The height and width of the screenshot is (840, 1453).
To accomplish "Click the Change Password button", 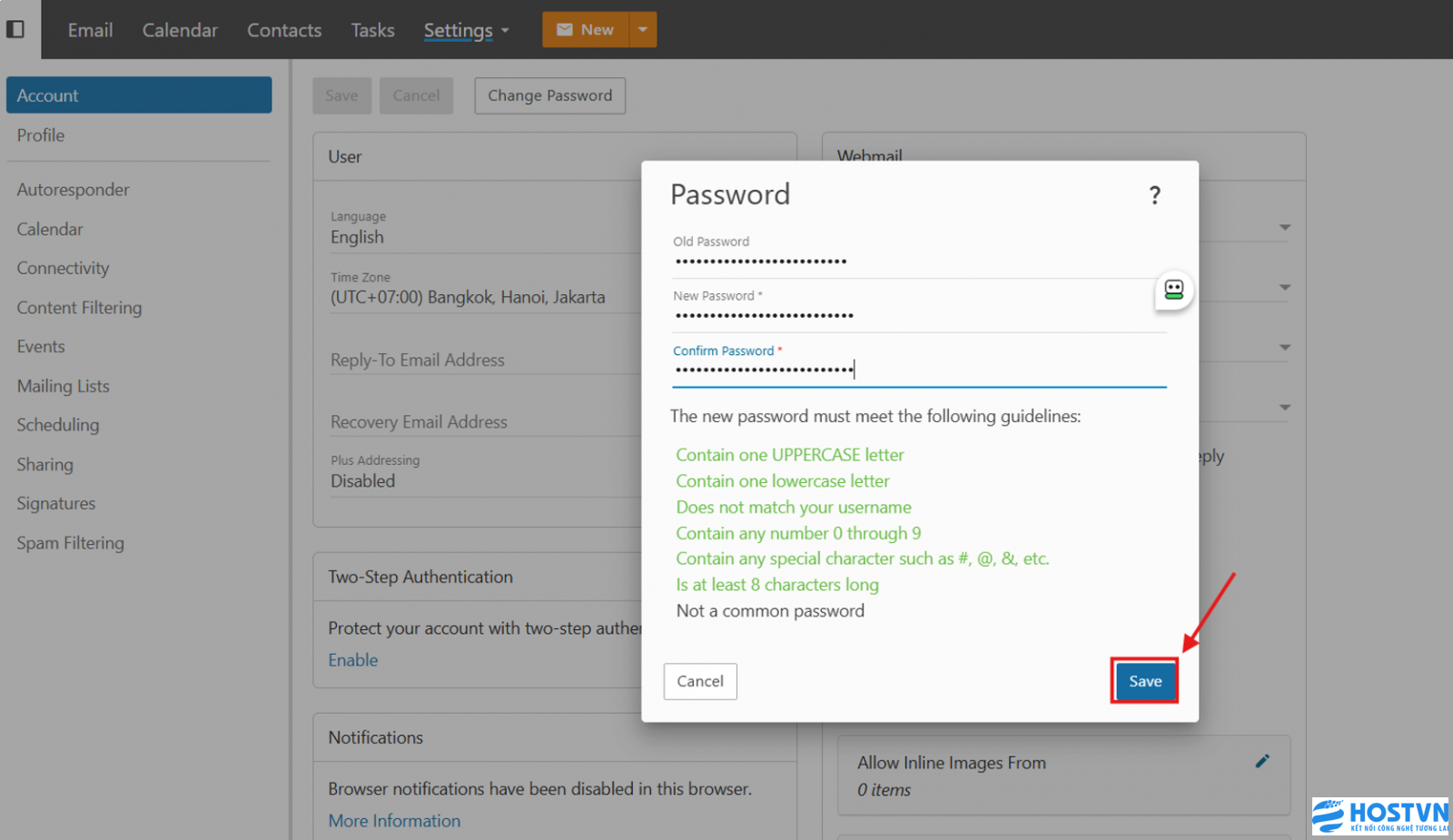I will pyautogui.click(x=549, y=95).
